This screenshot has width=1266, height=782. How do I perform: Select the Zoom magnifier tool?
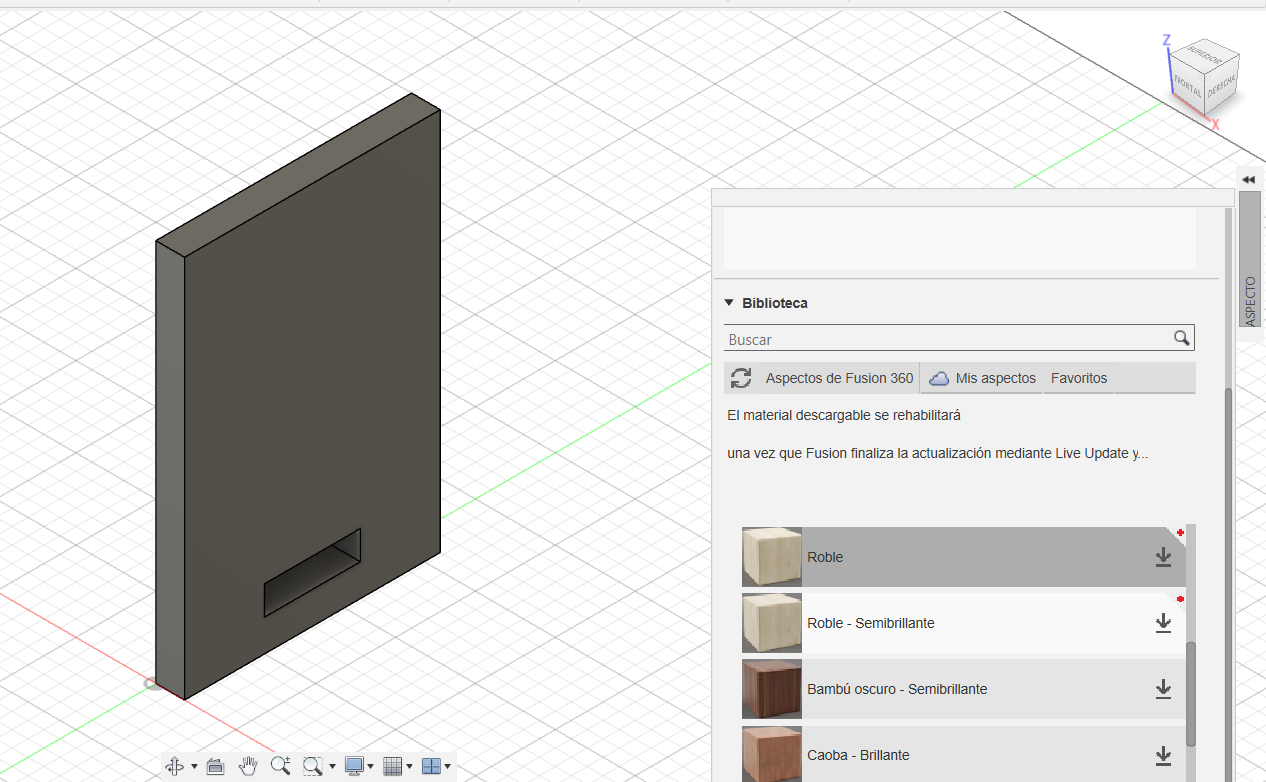point(280,766)
